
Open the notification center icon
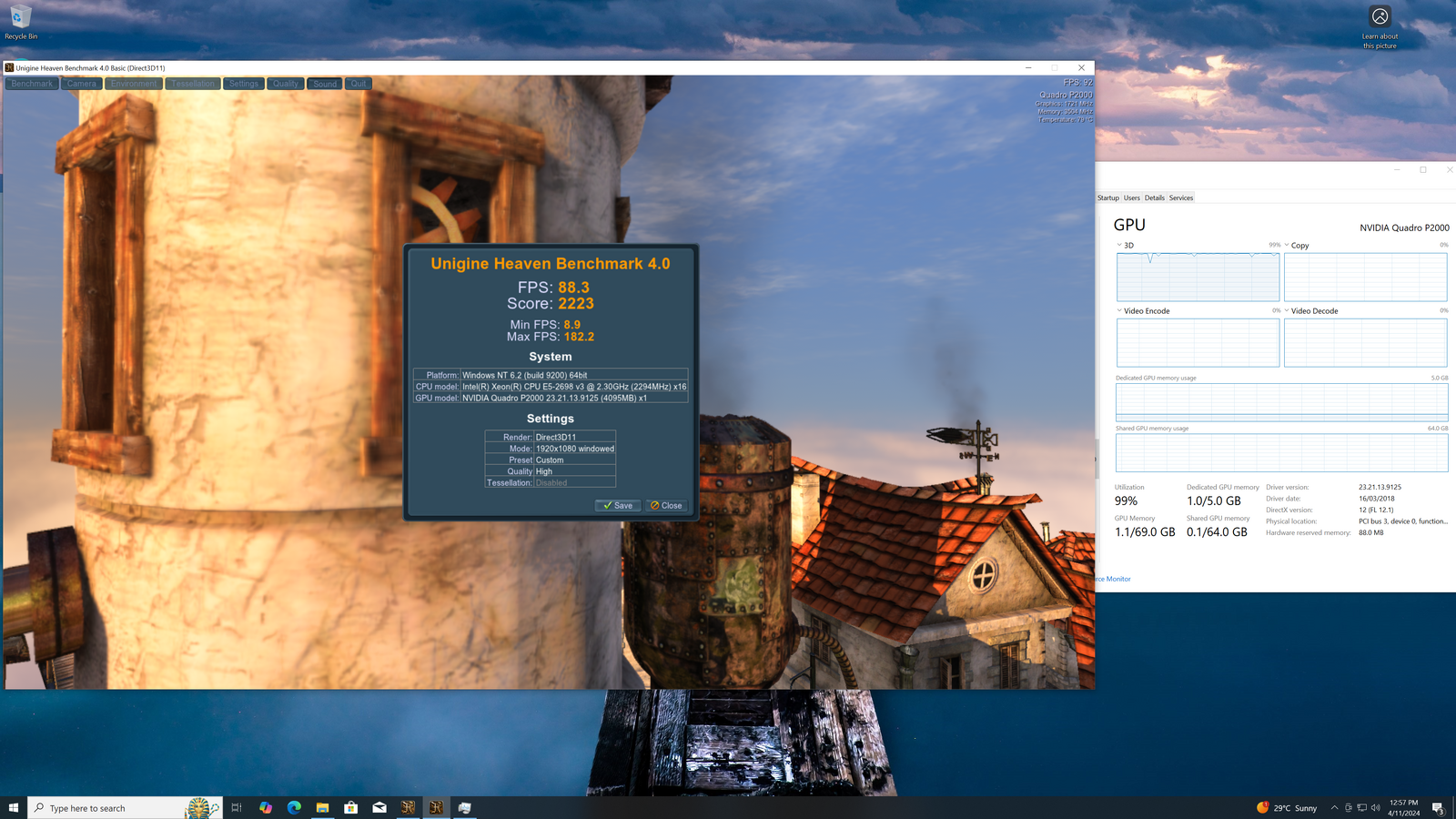coord(1438,807)
